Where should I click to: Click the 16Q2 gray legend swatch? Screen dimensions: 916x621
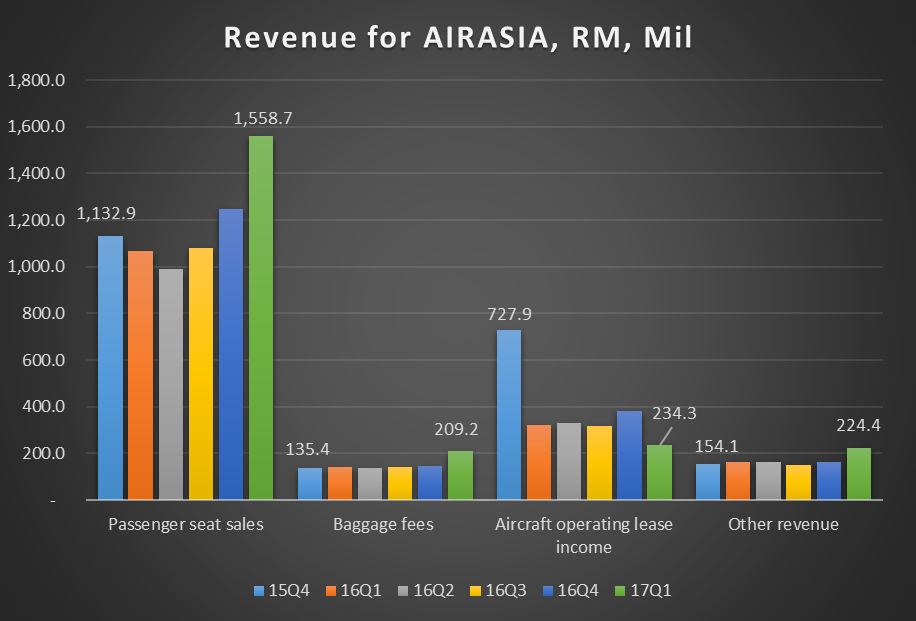[x=404, y=591]
